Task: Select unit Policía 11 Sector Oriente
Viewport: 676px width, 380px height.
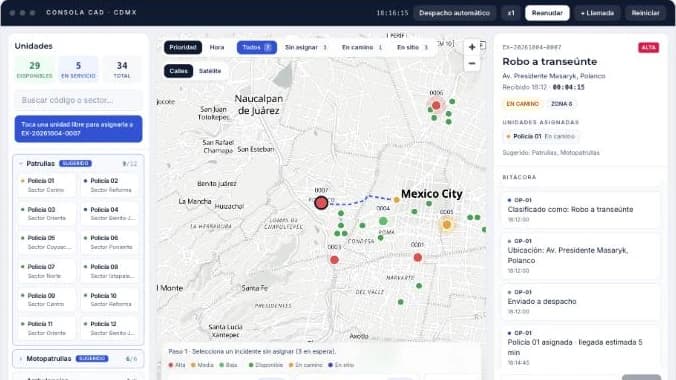Action: click(x=47, y=328)
